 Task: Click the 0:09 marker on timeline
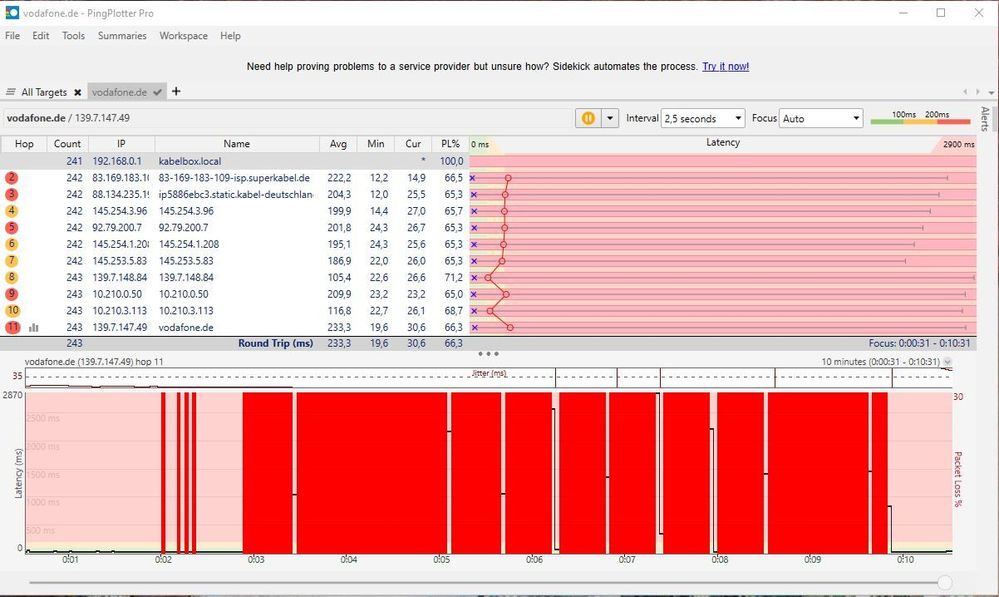coord(812,559)
